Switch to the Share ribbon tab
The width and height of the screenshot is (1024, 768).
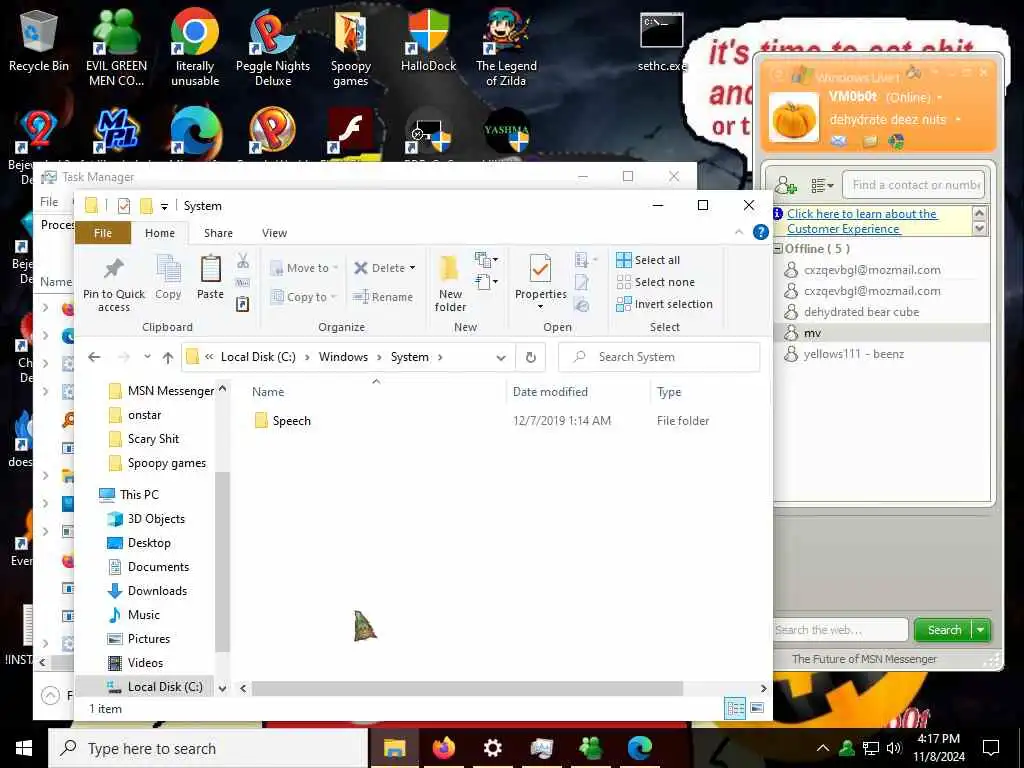pyautogui.click(x=218, y=233)
